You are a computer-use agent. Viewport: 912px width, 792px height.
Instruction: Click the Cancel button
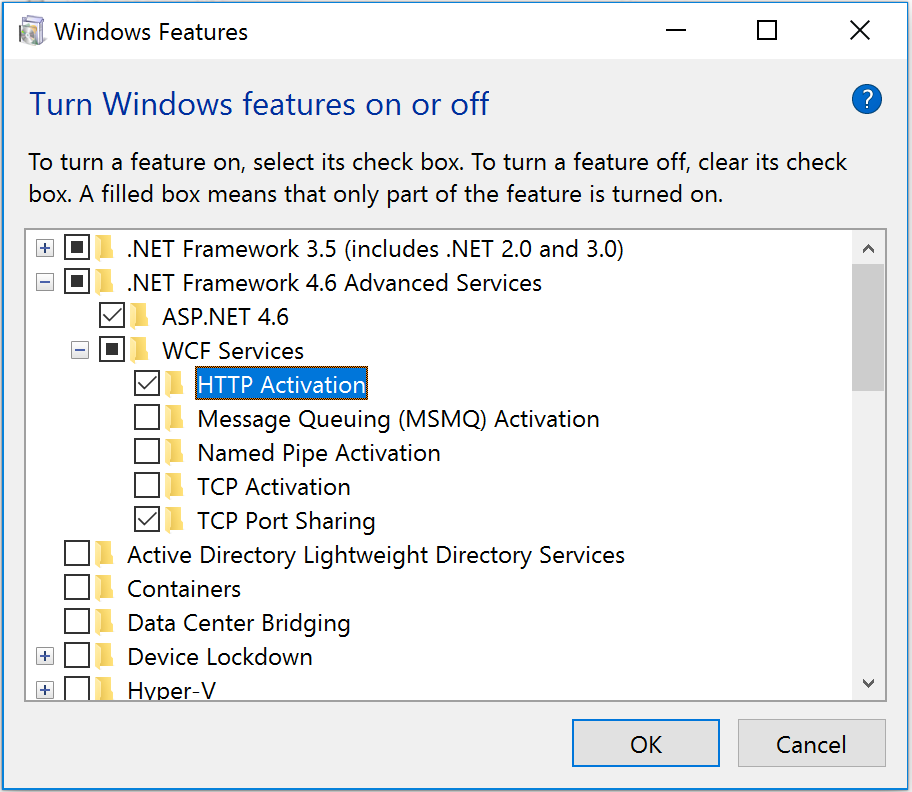click(x=811, y=744)
